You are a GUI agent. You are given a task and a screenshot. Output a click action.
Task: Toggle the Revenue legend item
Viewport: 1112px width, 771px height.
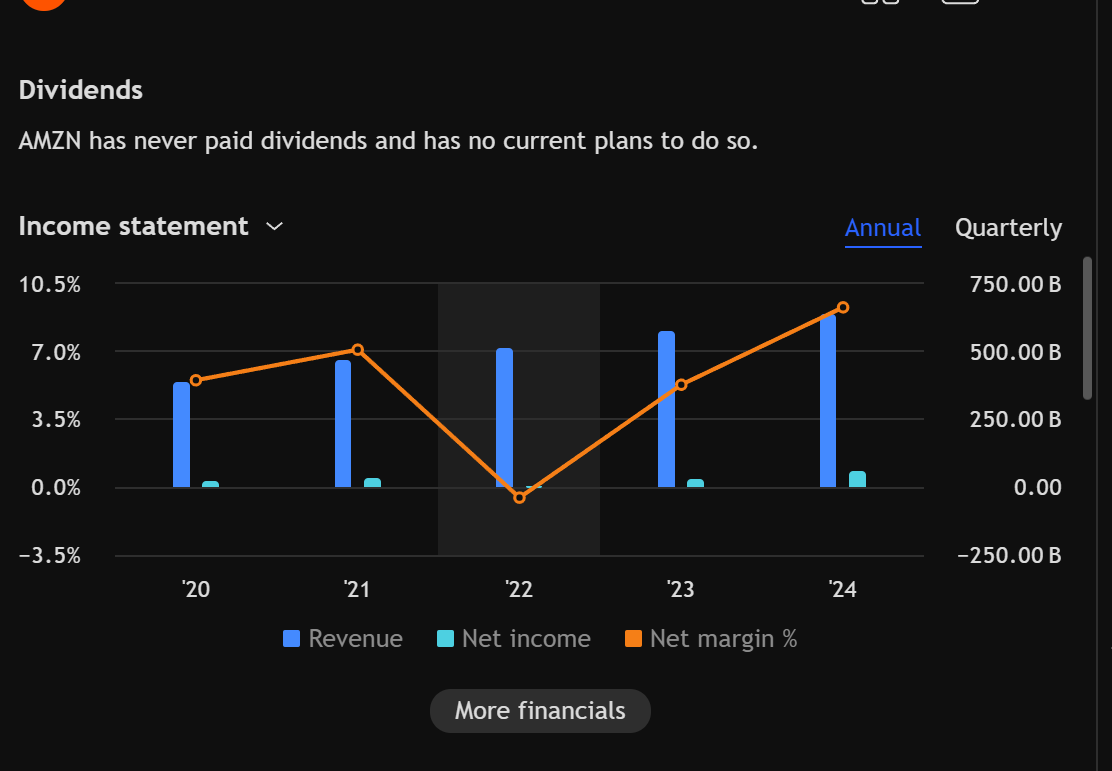(343, 638)
